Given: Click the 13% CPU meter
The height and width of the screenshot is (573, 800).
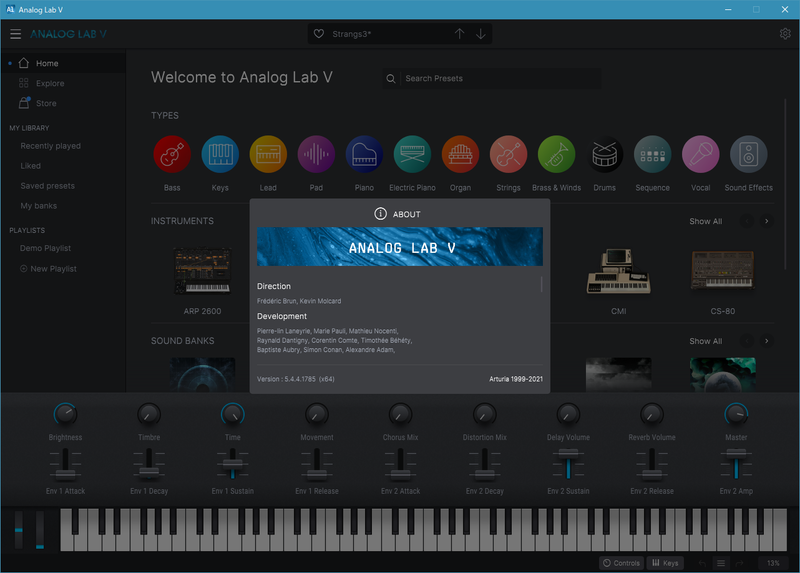Looking at the screenshot, I should coord(773,563).
